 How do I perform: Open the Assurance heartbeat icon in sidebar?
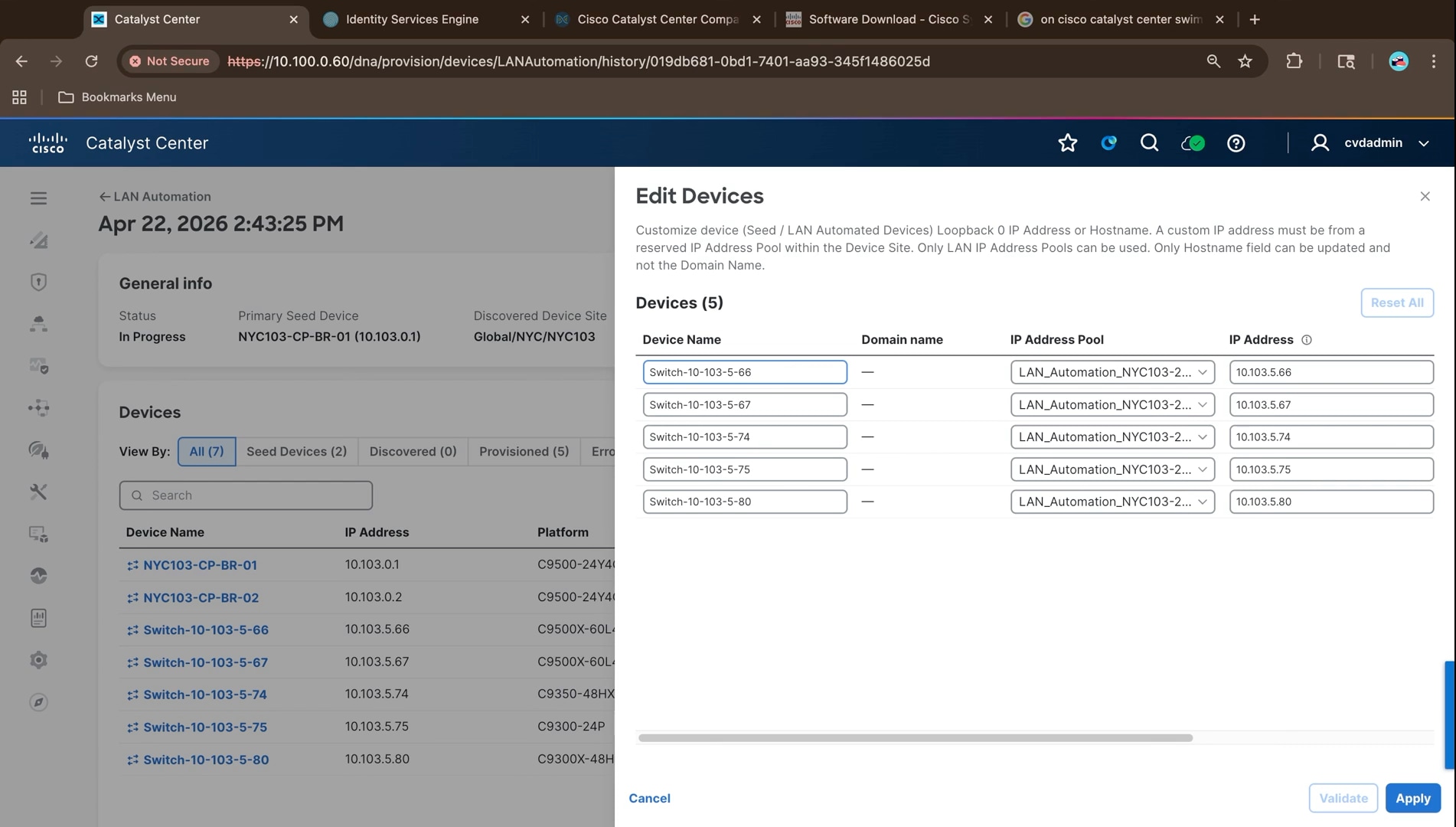coord(38,576)
